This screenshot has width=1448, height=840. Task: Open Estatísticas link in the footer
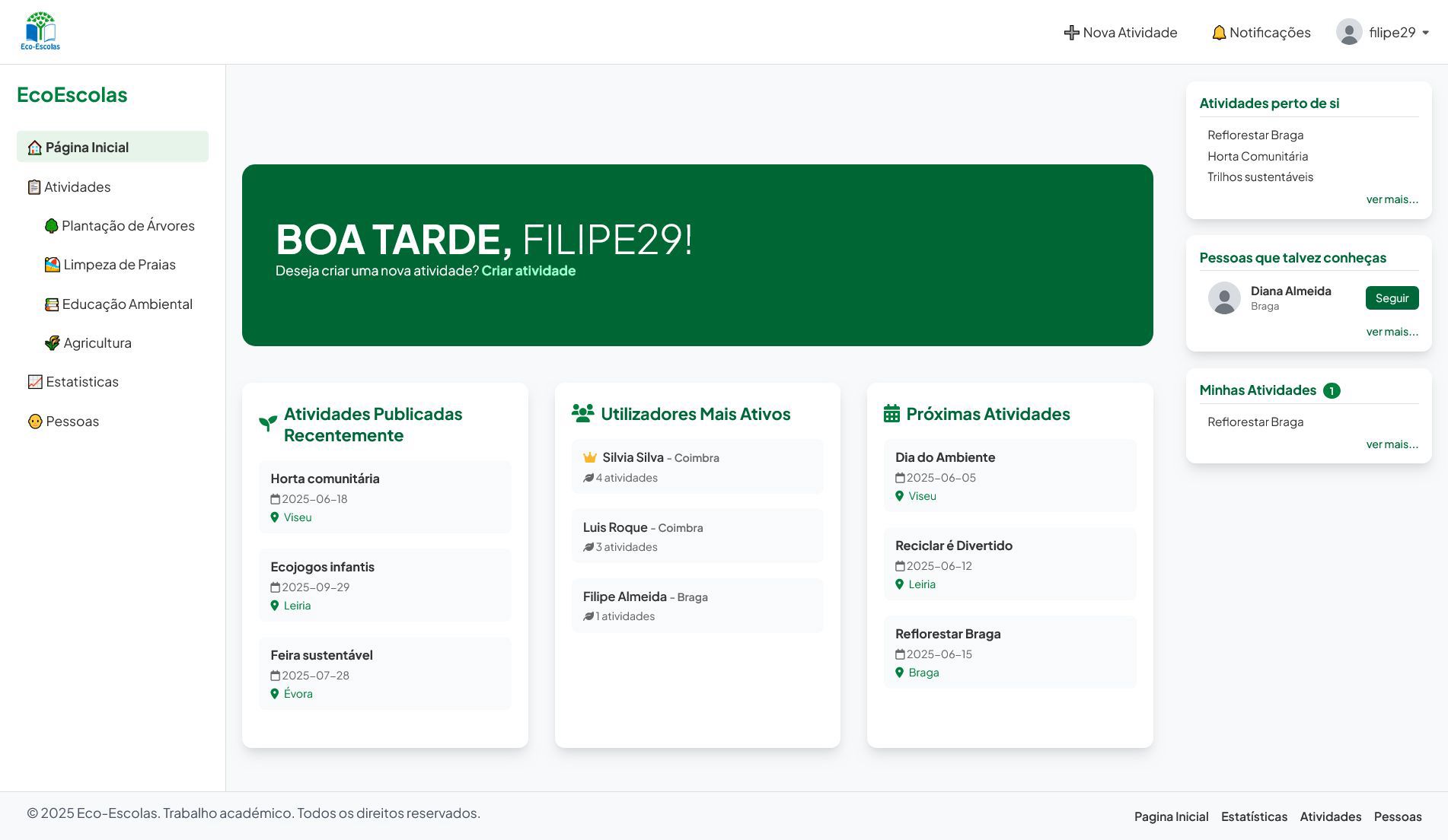pyautogui.click(x=1254, y=816)
